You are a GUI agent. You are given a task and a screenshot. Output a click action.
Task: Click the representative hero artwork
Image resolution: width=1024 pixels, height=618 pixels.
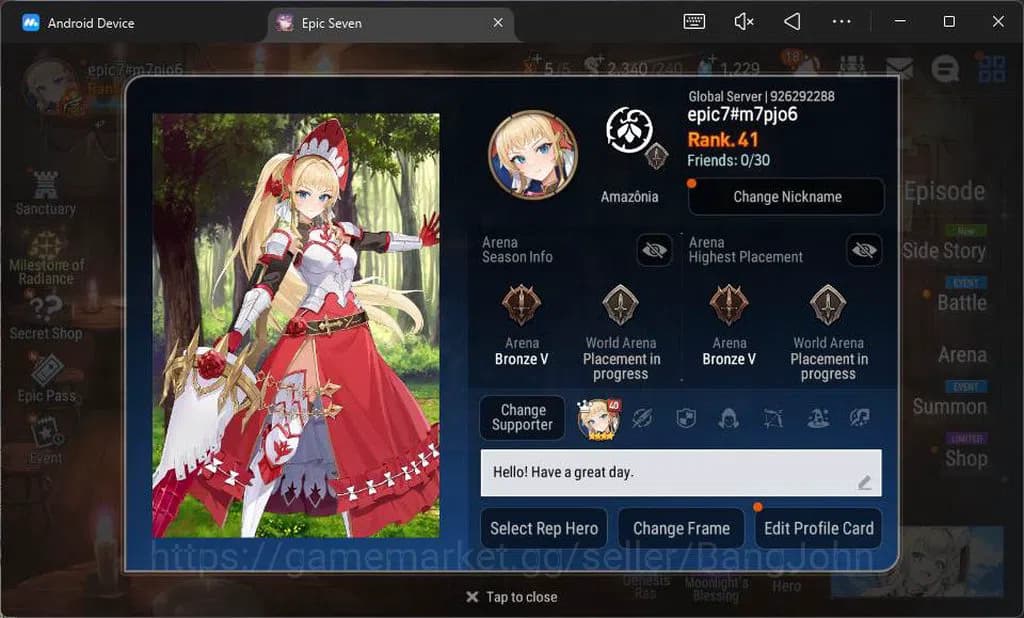(296, 325)
